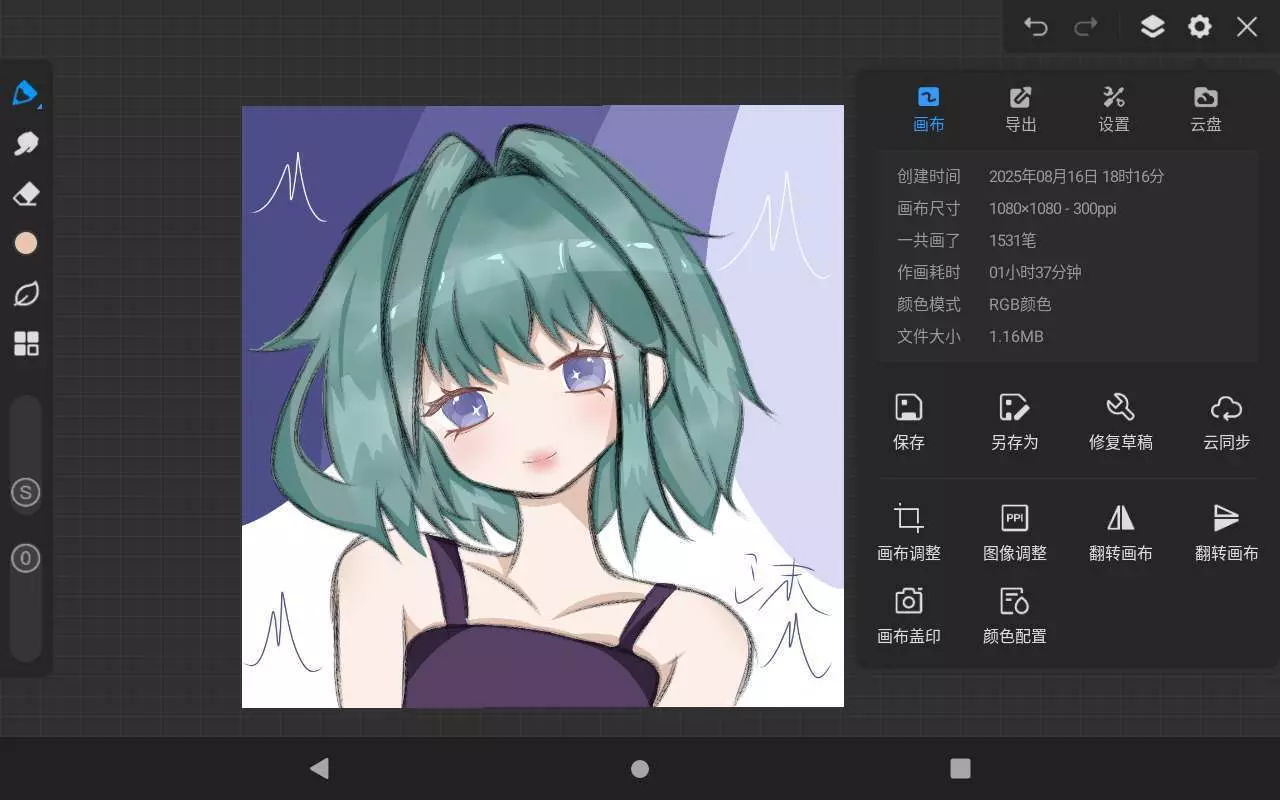Select the brush pen tool
Viewport: 1280px width, 800px height.
pyautogui.click(x=25, y=93)
